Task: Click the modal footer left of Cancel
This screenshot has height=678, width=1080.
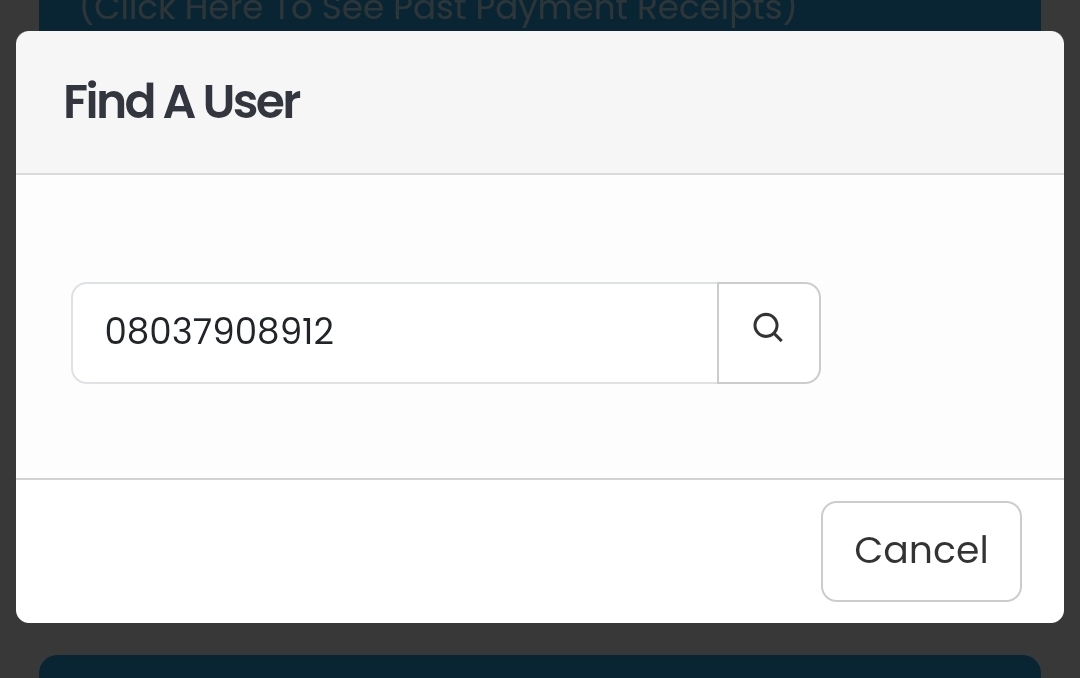Action: 400,550
